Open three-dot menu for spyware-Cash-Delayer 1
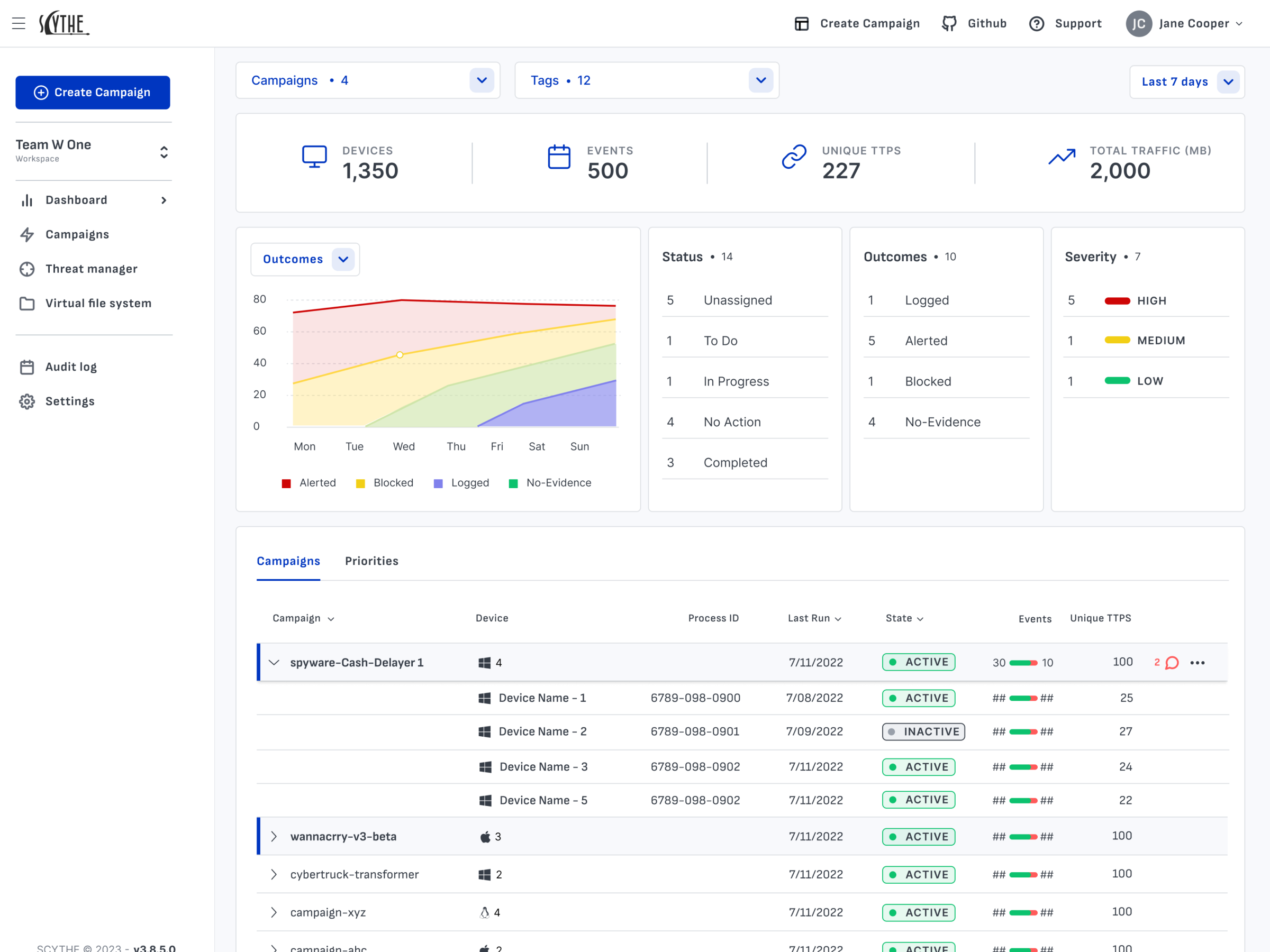 (x=1197, y=663)
